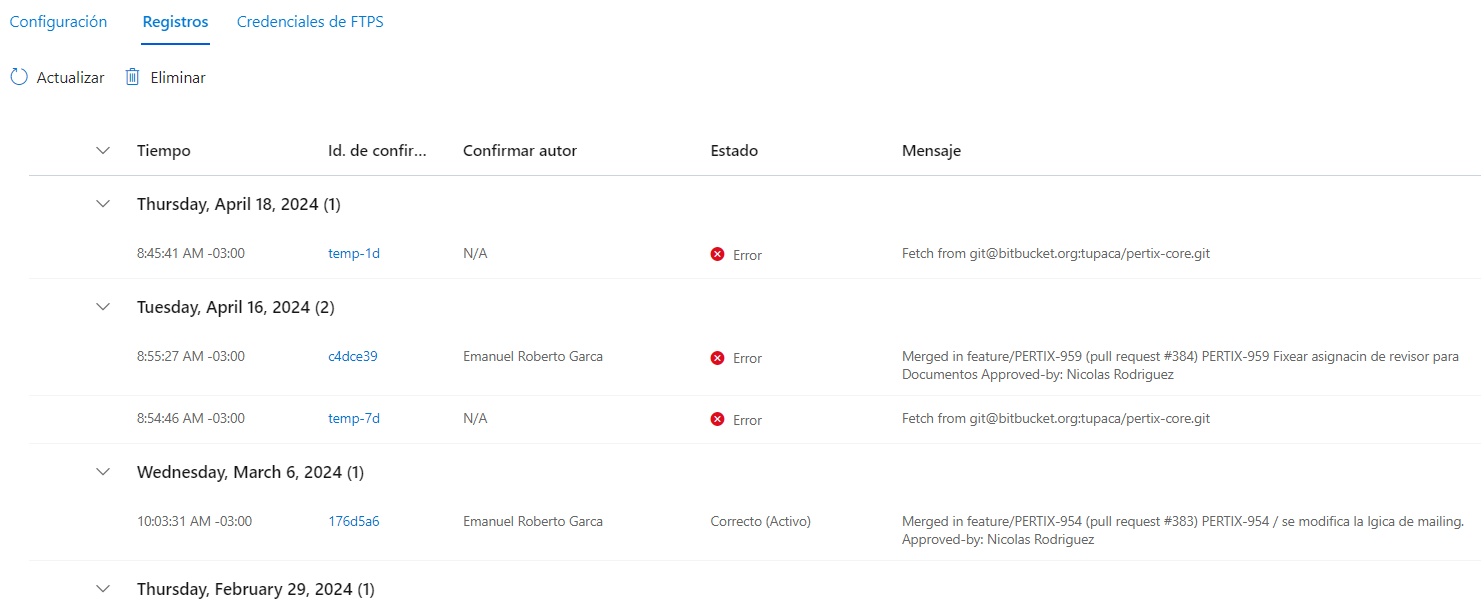
Task: Open the Credenciales de FTPS tab
Action: coord(310,22)
